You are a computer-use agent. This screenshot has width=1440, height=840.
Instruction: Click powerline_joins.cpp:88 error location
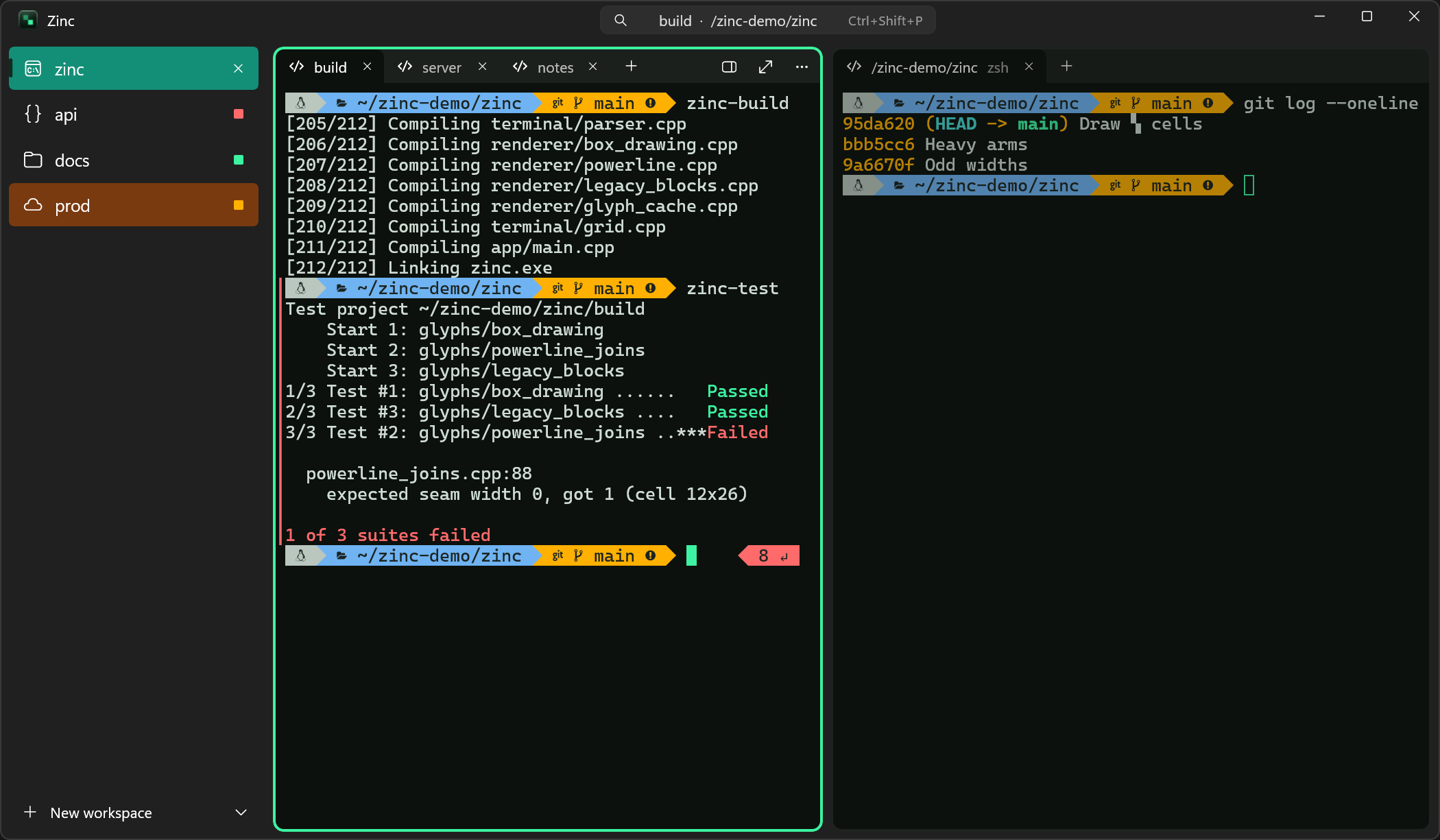point(419,474)
